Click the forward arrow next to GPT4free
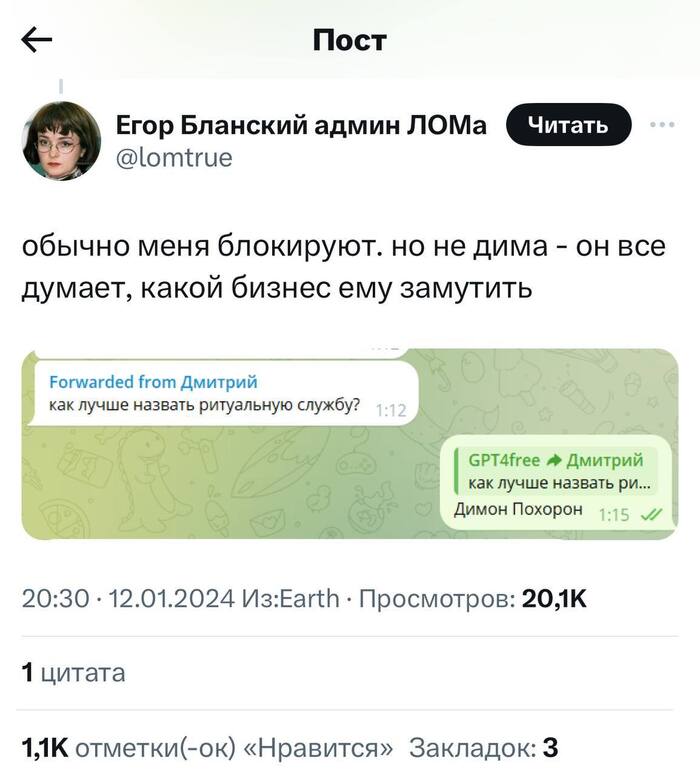 pyautogui.click(x=553, y=461)
